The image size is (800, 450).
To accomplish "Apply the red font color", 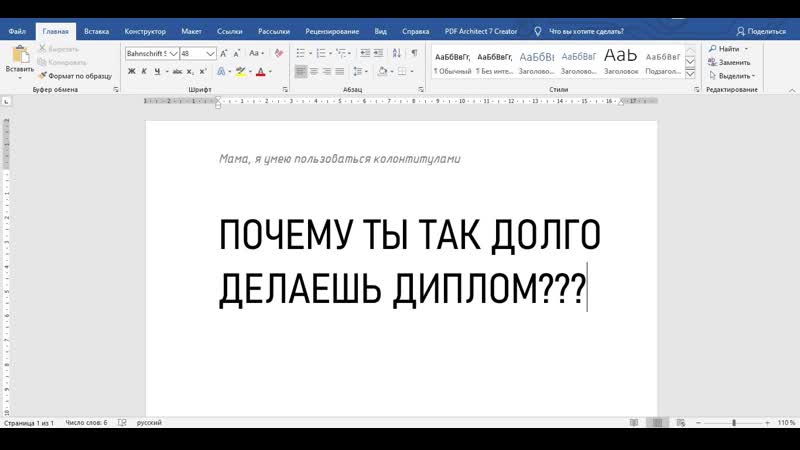I will (x=261, y=71).
